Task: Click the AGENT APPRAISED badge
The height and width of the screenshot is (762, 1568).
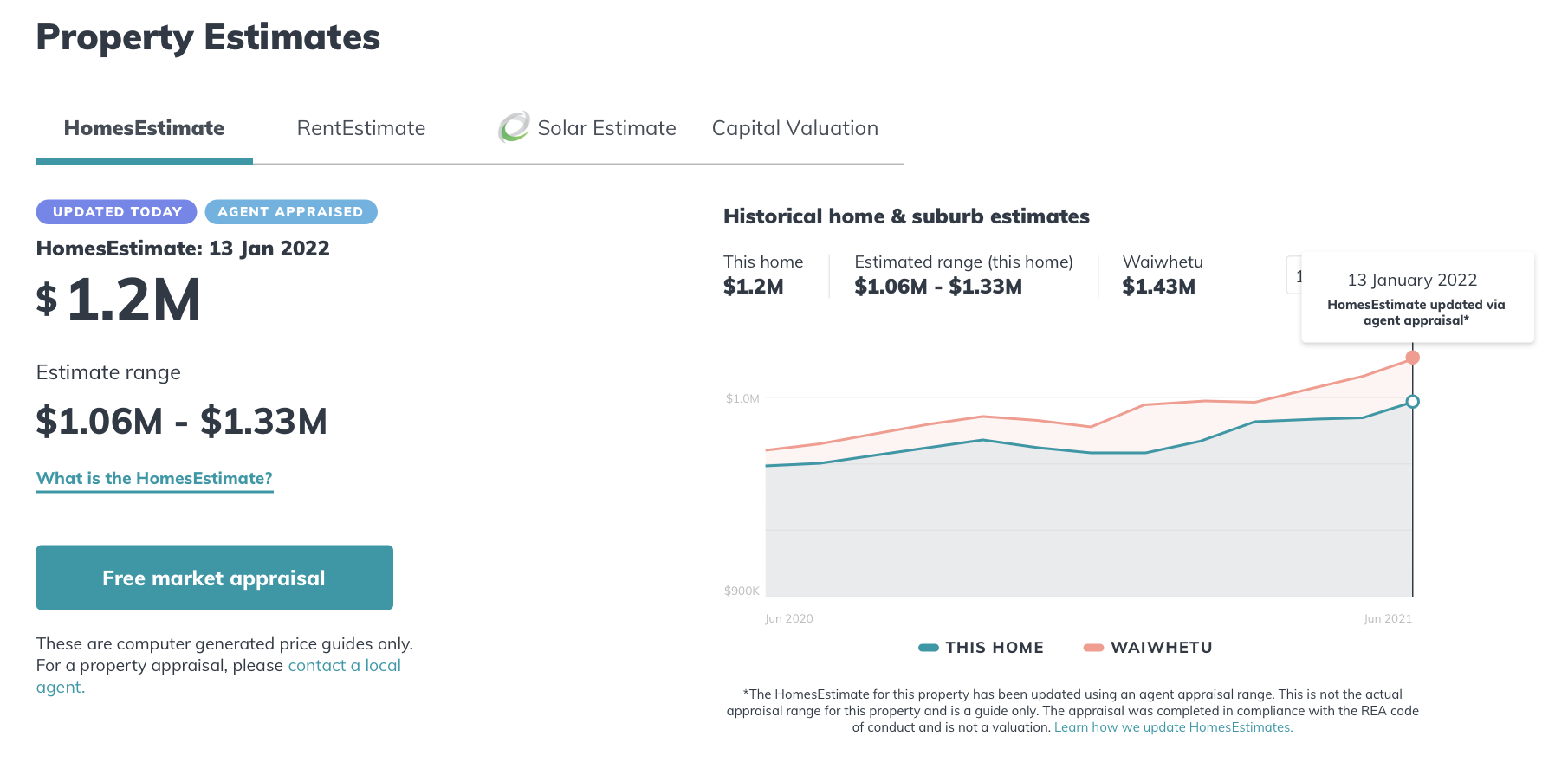Action: (290, 212)
